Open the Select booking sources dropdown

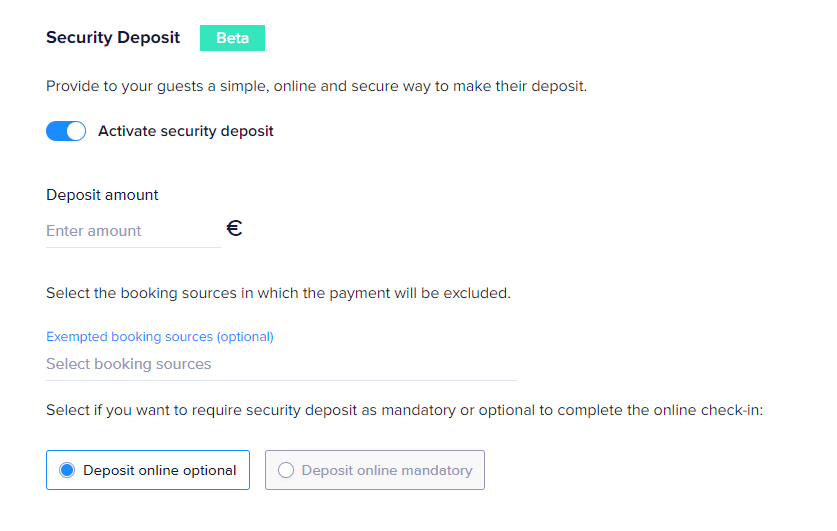click(x=281, y=364)
